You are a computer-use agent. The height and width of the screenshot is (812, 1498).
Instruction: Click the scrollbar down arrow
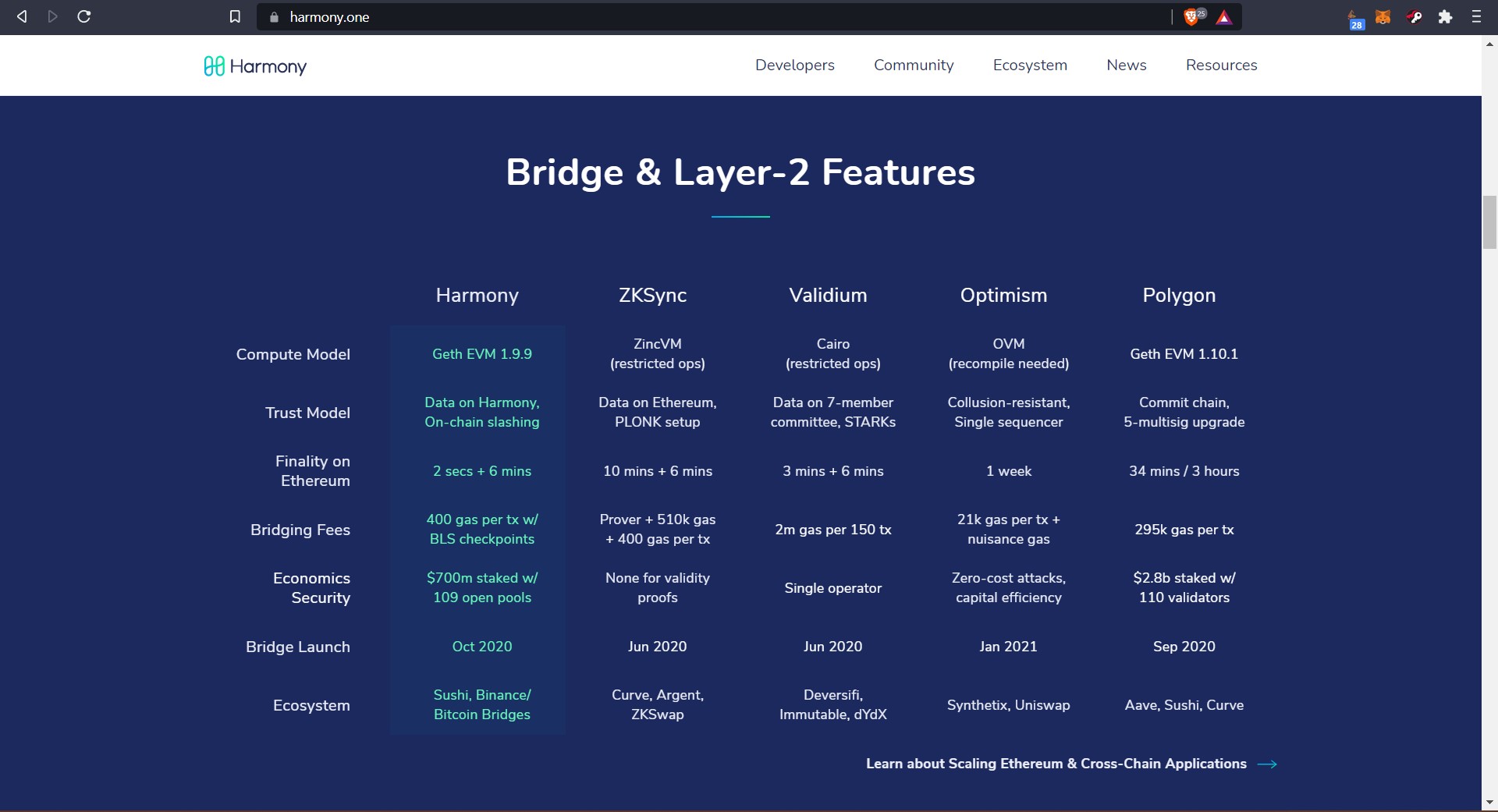(1489, 802)
